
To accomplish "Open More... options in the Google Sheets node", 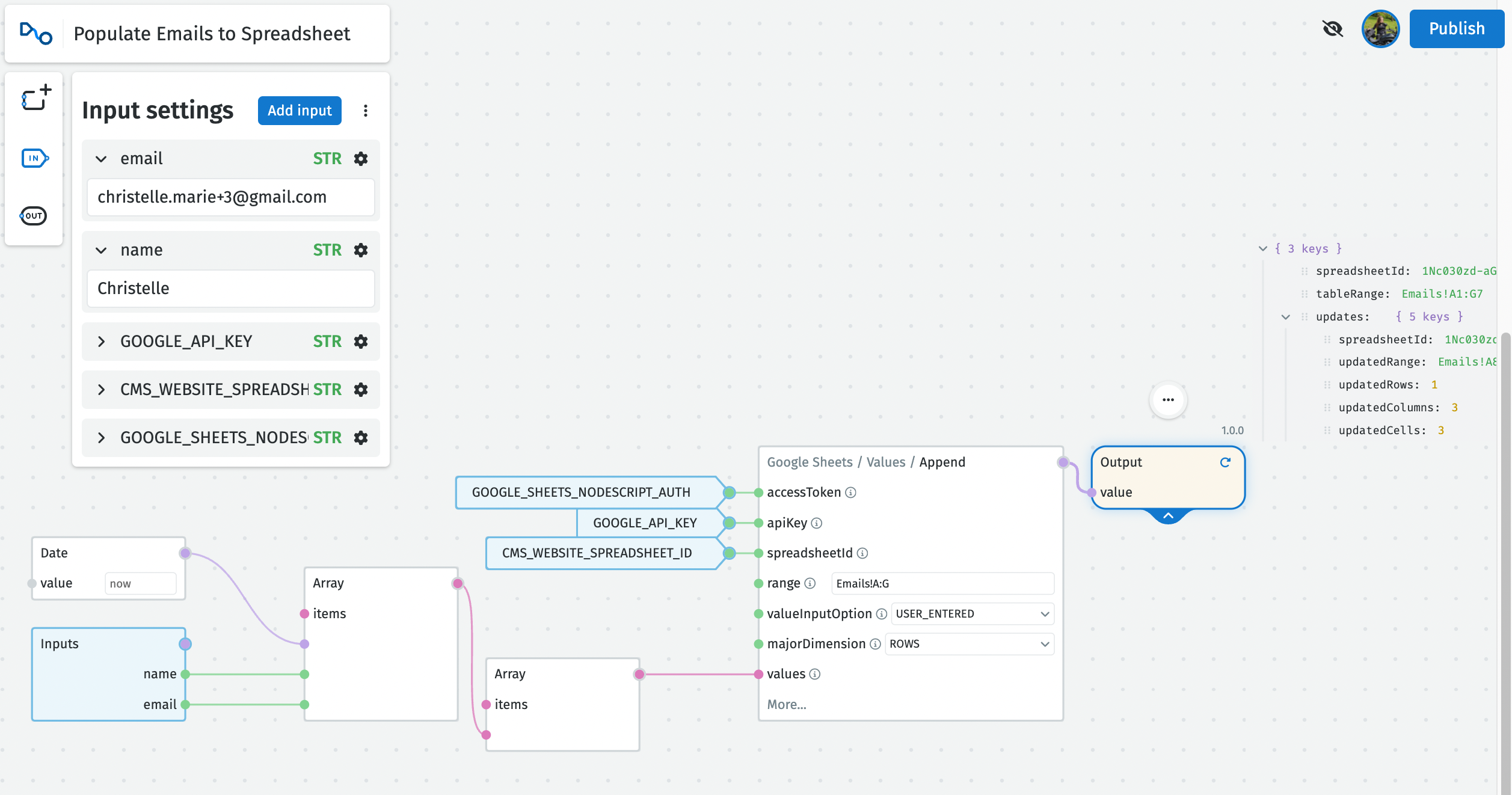I will [786, 704].
